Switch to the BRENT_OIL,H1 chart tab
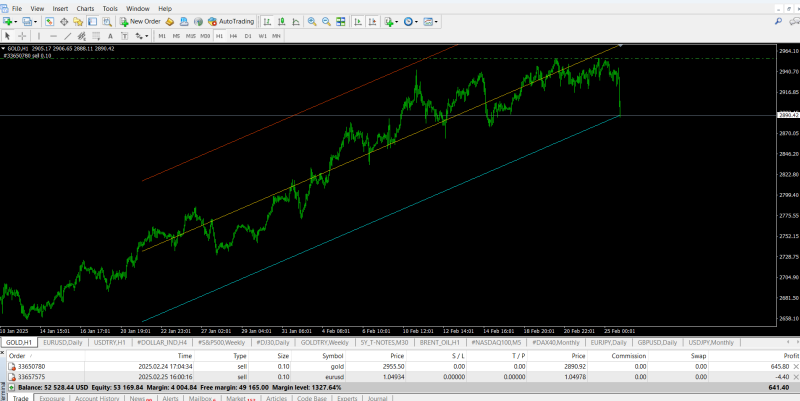The image size is (800, 401). click(439, 342)
